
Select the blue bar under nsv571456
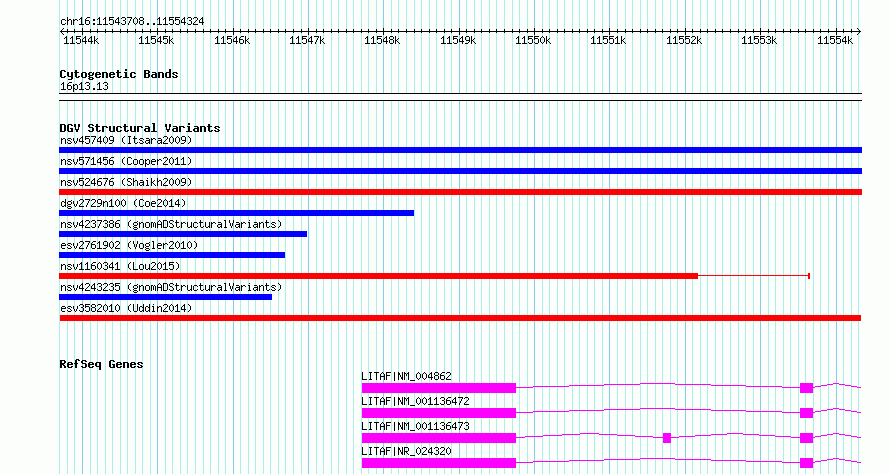460,171
